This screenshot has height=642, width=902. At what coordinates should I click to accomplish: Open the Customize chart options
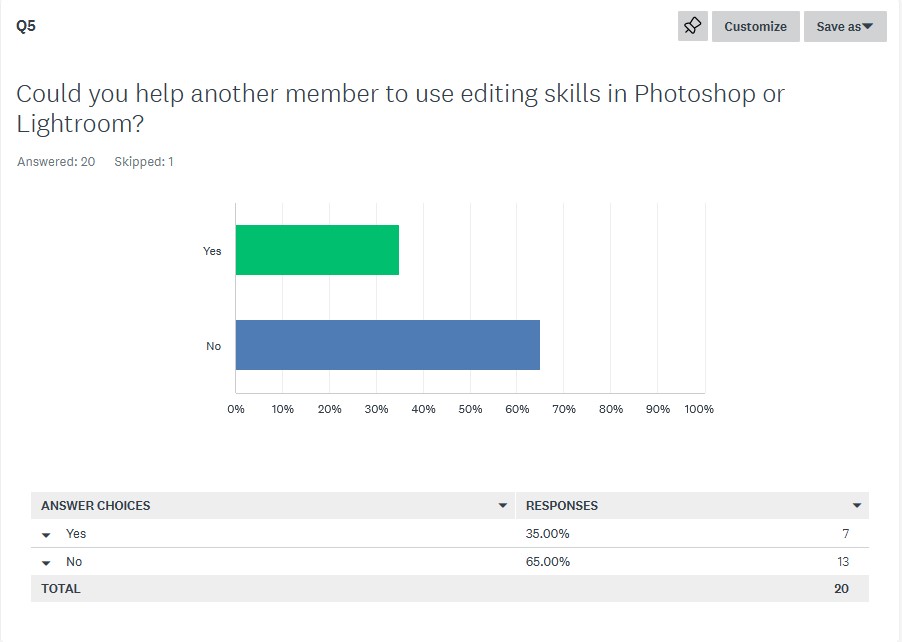pos(755,26)
